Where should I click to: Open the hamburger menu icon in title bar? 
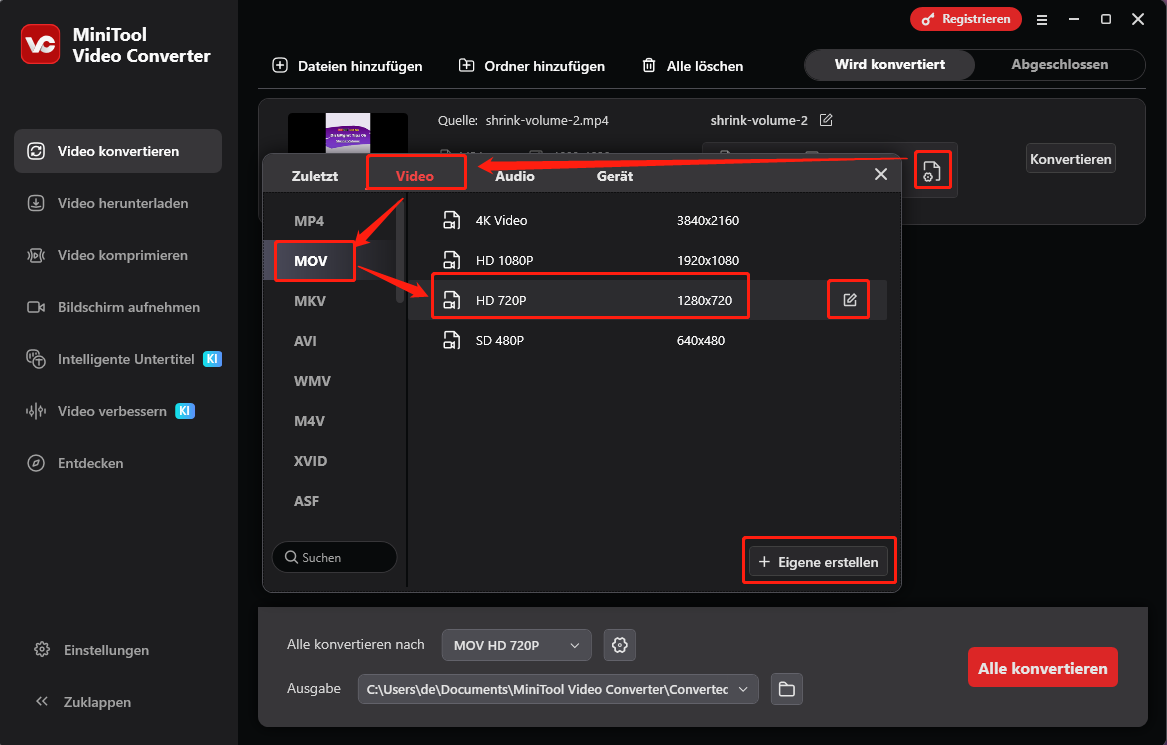coord(1042,20)
